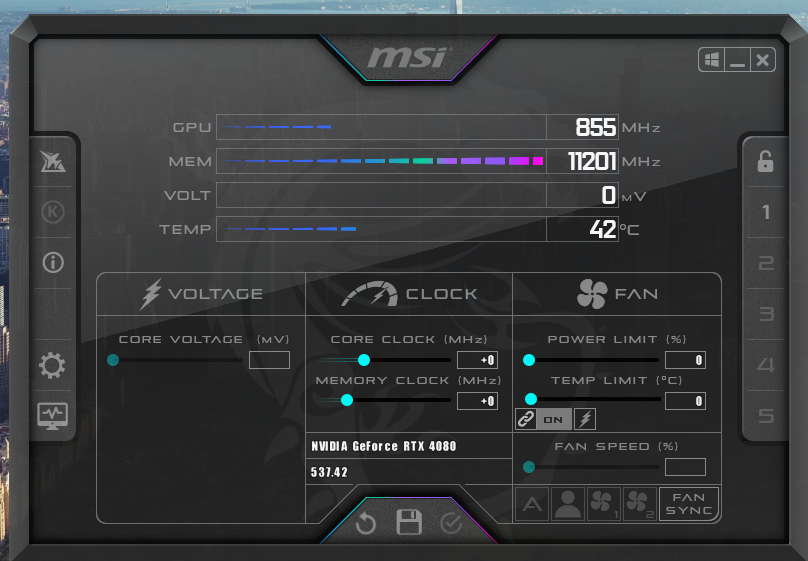
Task: Click the Memory Clock +0 input field
Action: [x=477, y=401]
